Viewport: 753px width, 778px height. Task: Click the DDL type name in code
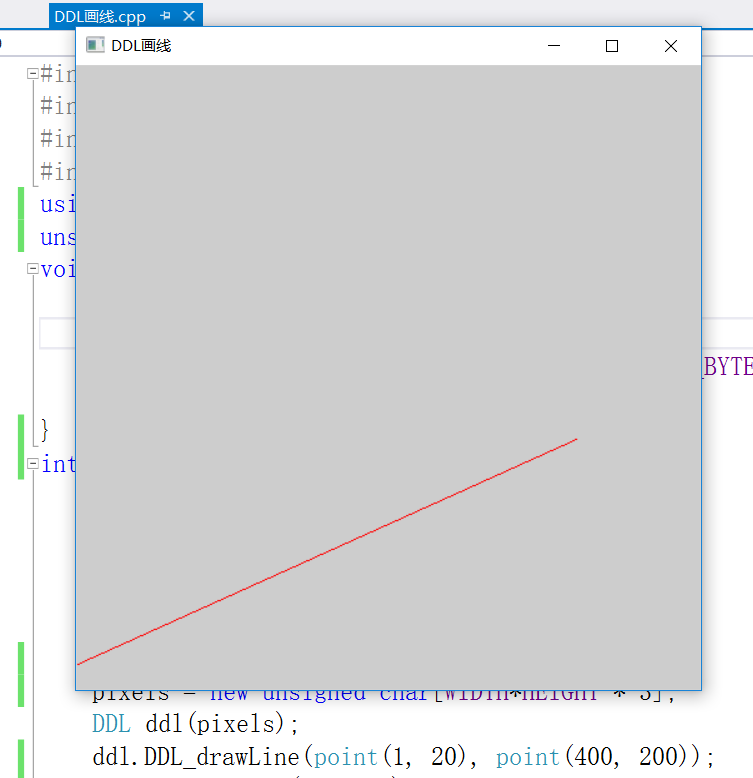tap(111, 724)
